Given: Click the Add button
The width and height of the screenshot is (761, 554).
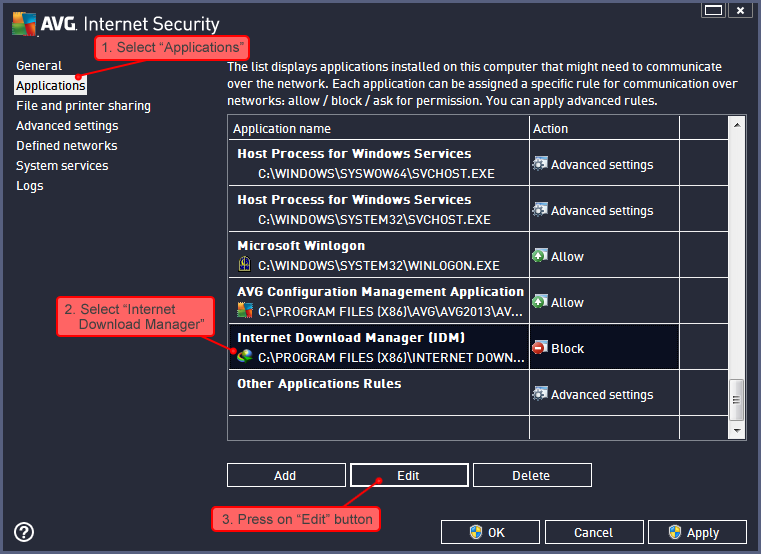Looking at the screenshot, I should [x=286, y=475].
